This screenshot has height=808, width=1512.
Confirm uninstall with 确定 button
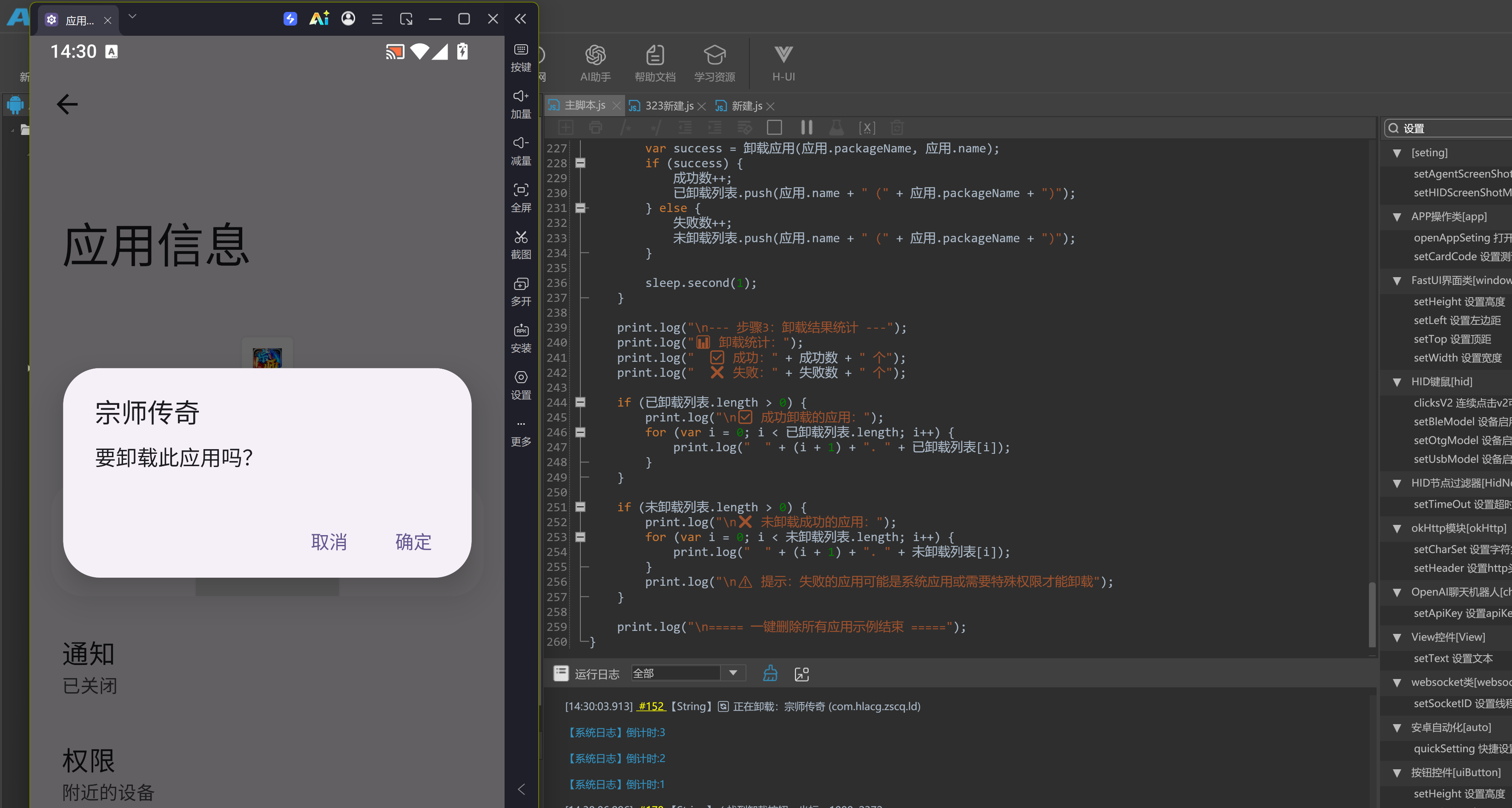coord(413,542)
